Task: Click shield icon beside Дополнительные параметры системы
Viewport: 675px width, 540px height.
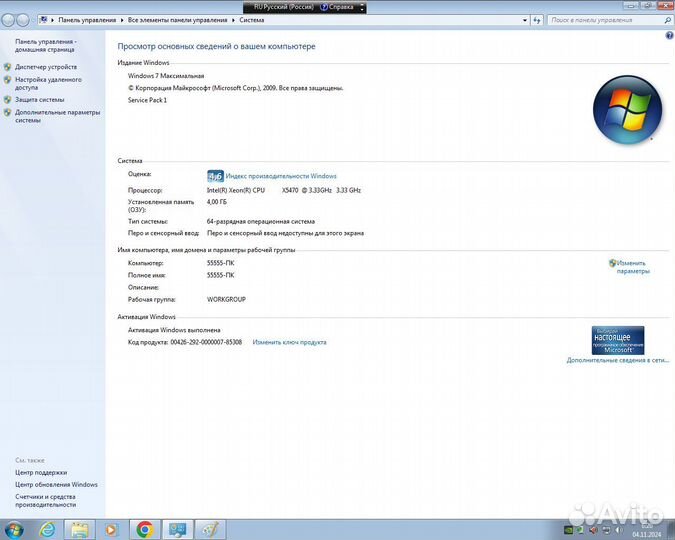Action: coord(7,112)
